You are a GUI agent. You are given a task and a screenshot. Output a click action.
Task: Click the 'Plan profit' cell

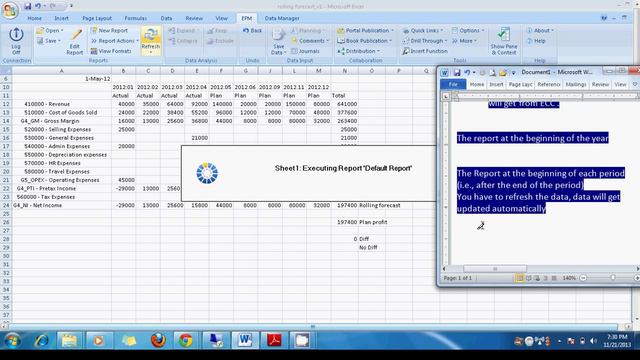coord(373,222)
